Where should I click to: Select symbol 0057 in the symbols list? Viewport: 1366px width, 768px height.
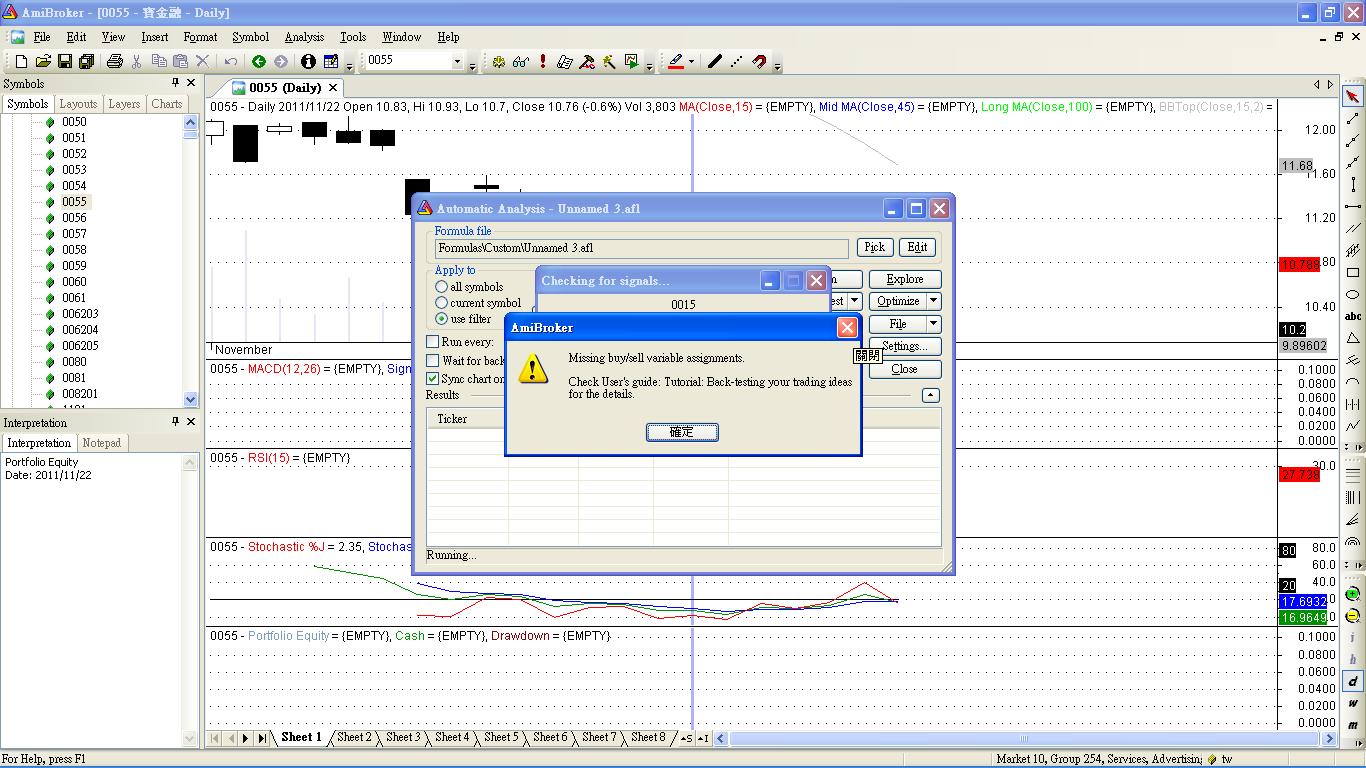point(74,234)
